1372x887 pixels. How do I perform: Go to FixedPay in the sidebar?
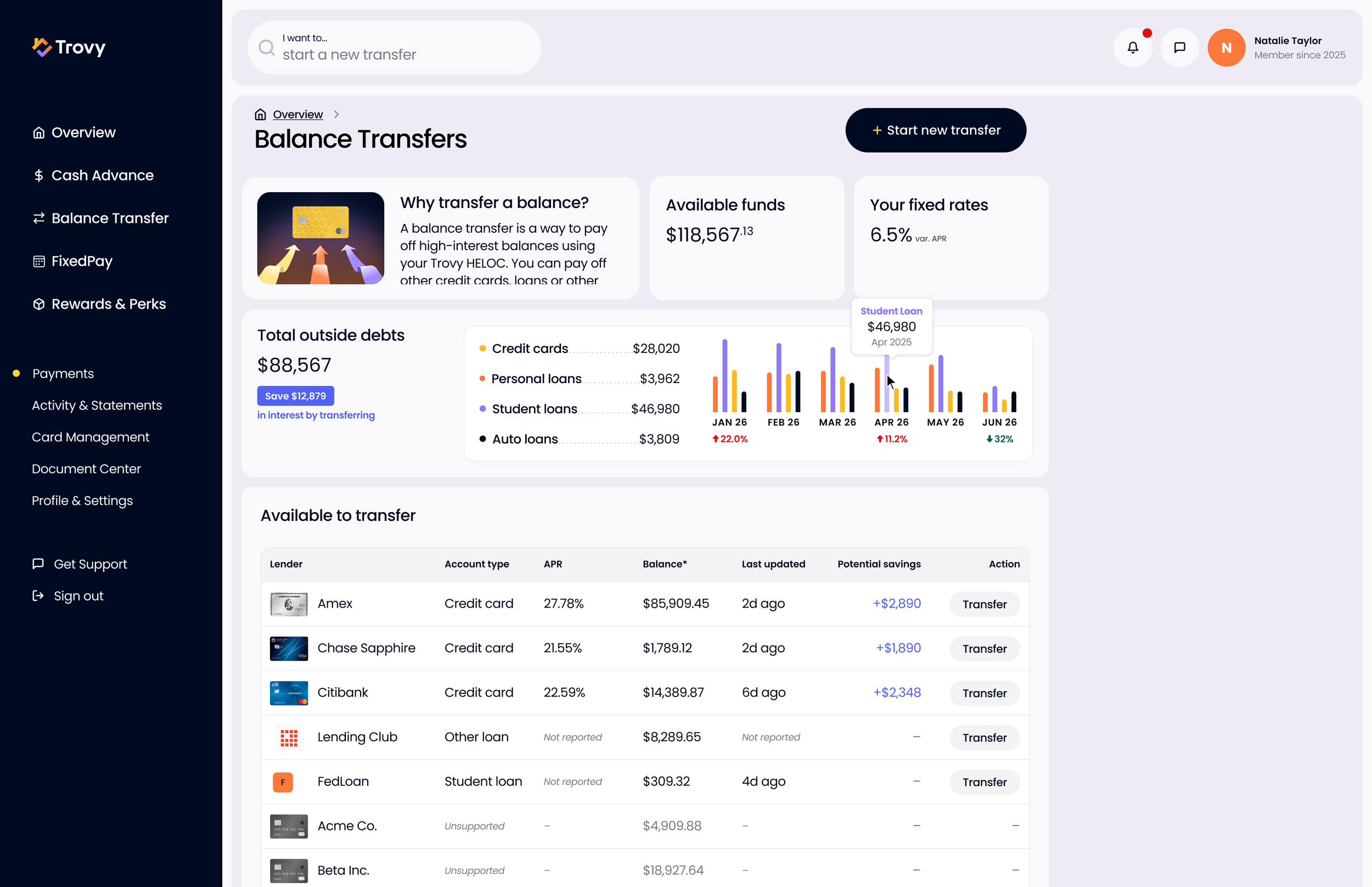[72, 261]
